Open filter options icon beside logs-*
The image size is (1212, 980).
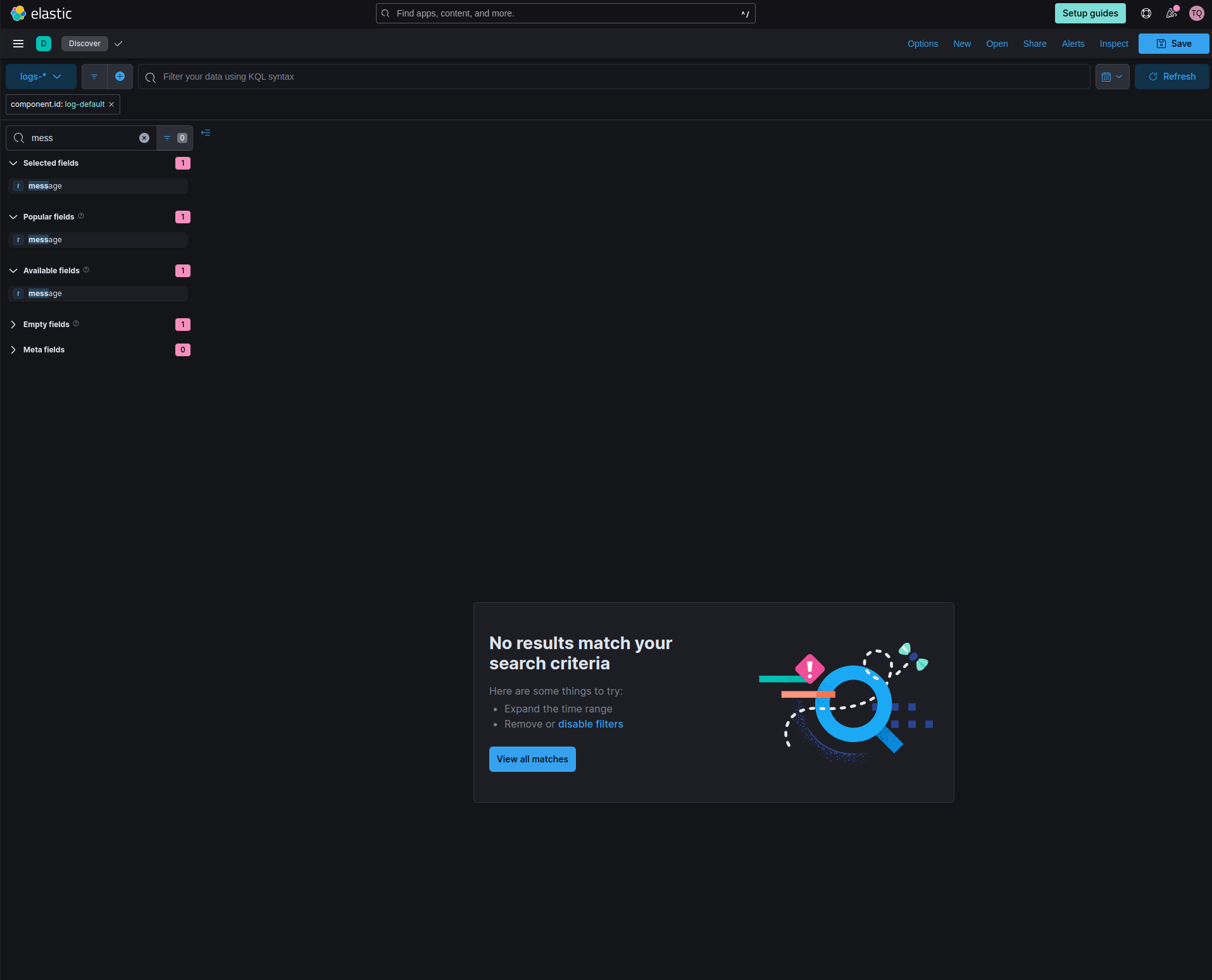(94, 76)
